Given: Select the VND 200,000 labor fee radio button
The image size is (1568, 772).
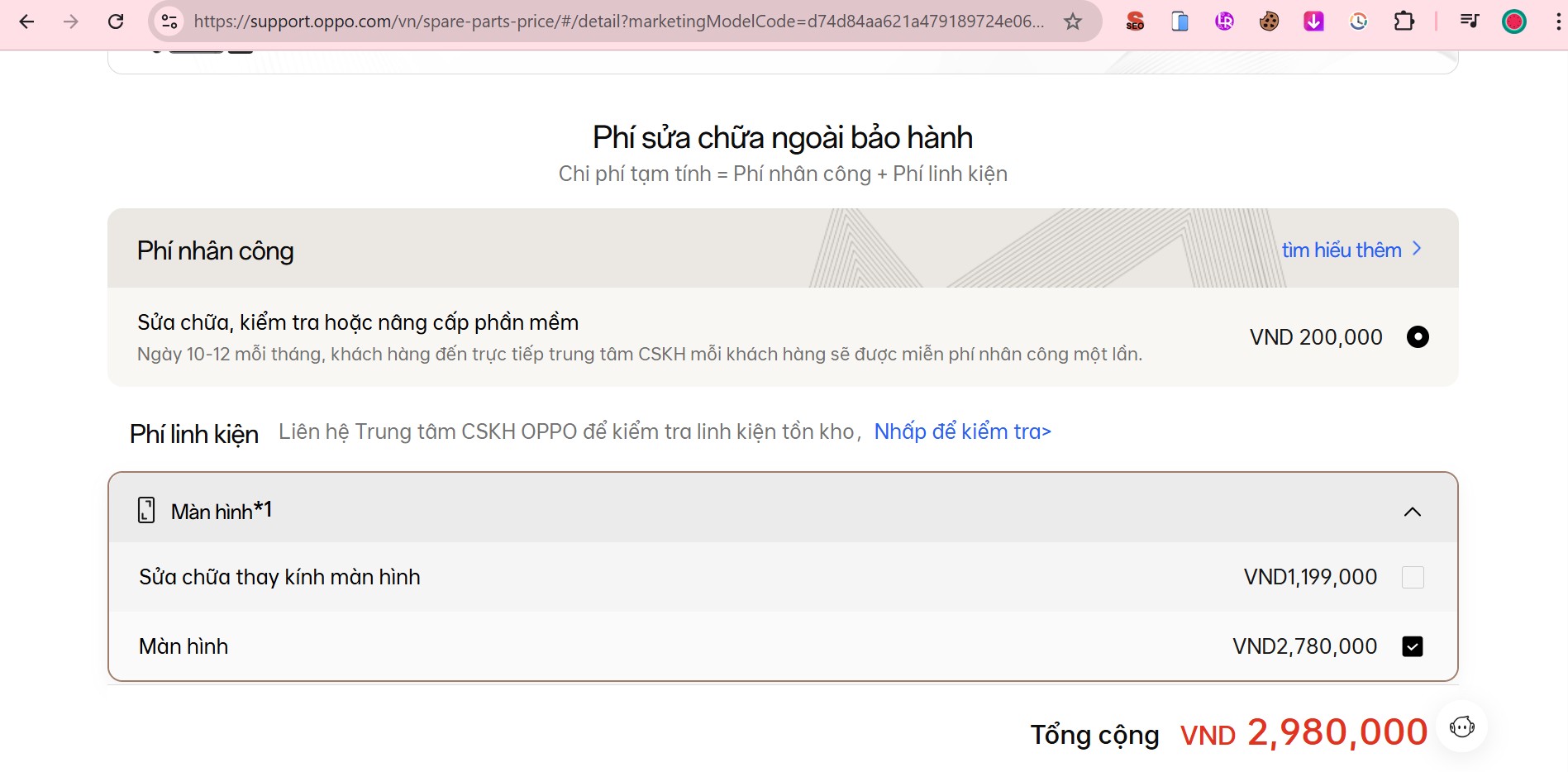Looking at the screenshot, I should [1418, 337].
